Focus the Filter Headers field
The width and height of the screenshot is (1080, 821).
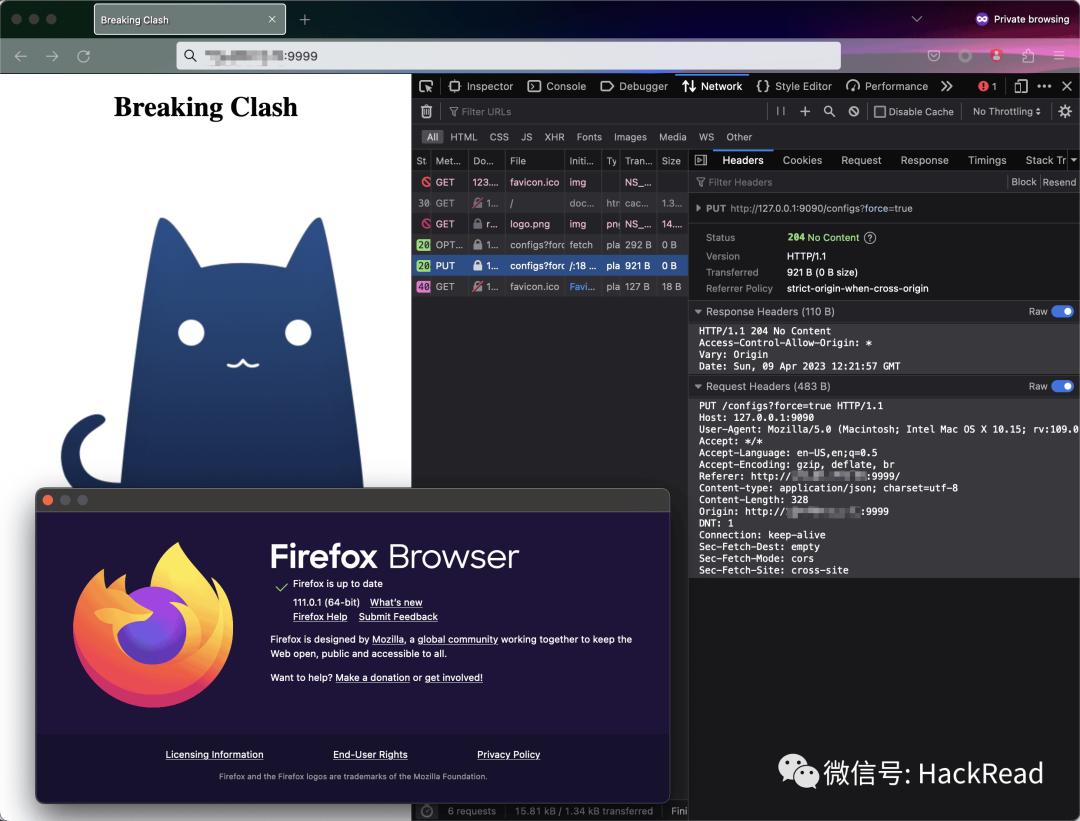point(848,183)
